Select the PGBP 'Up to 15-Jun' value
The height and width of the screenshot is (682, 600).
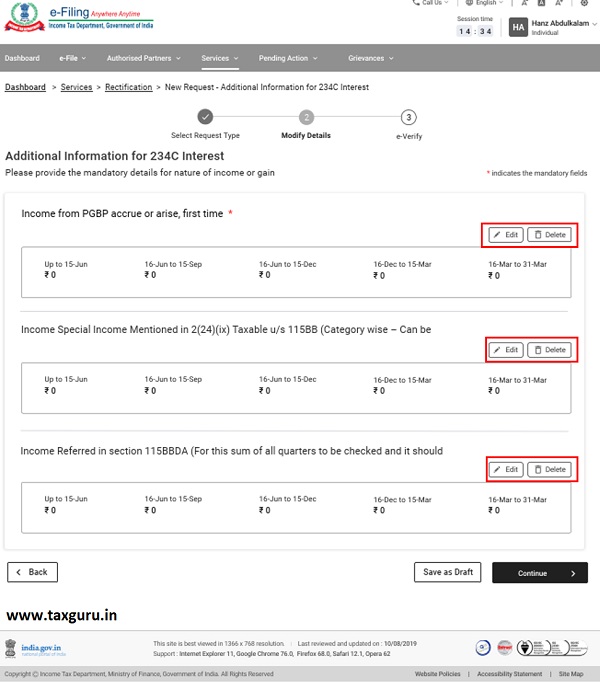click(50, 275)
